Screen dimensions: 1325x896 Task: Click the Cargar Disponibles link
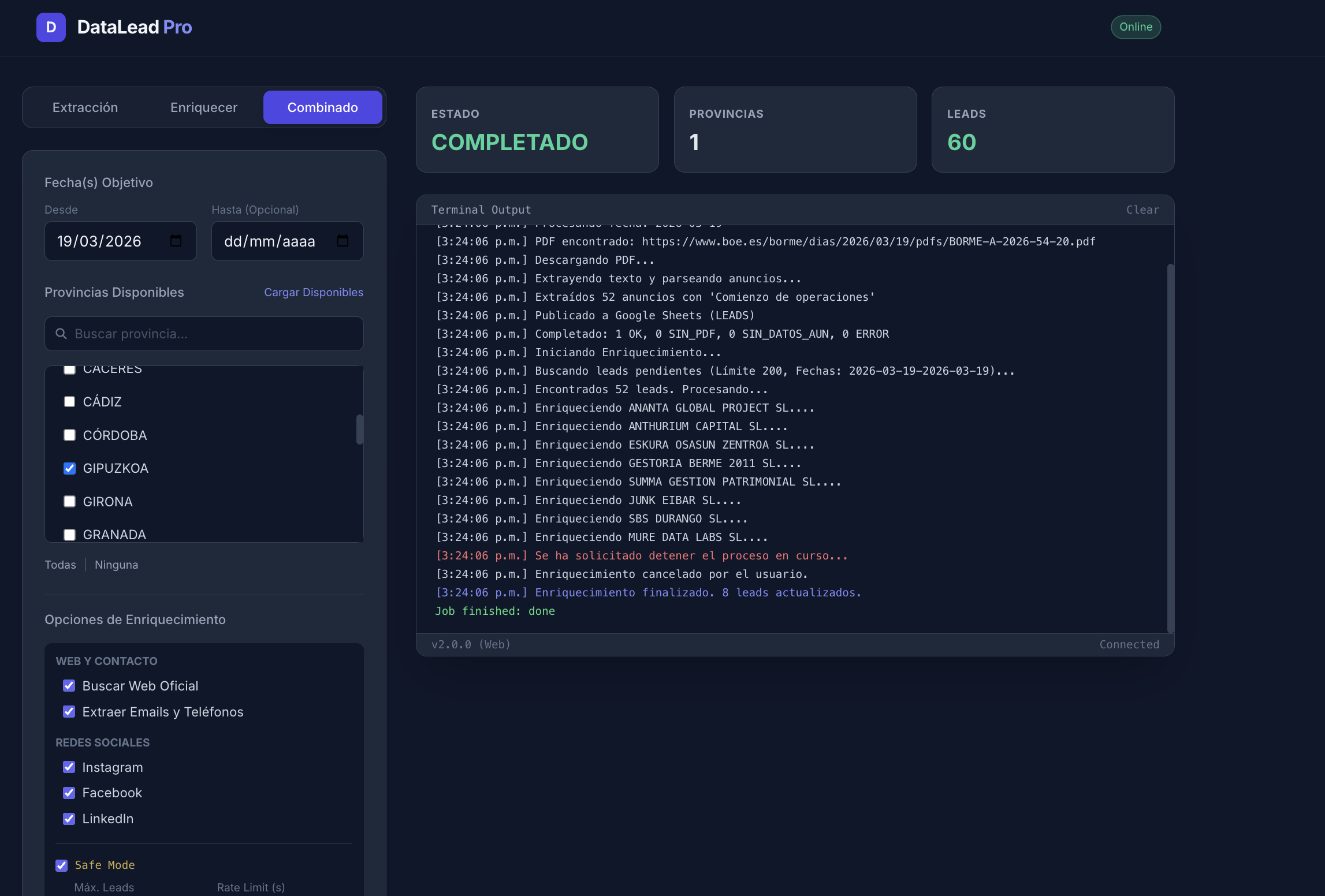pyautogui.click(x=313, y=292)
